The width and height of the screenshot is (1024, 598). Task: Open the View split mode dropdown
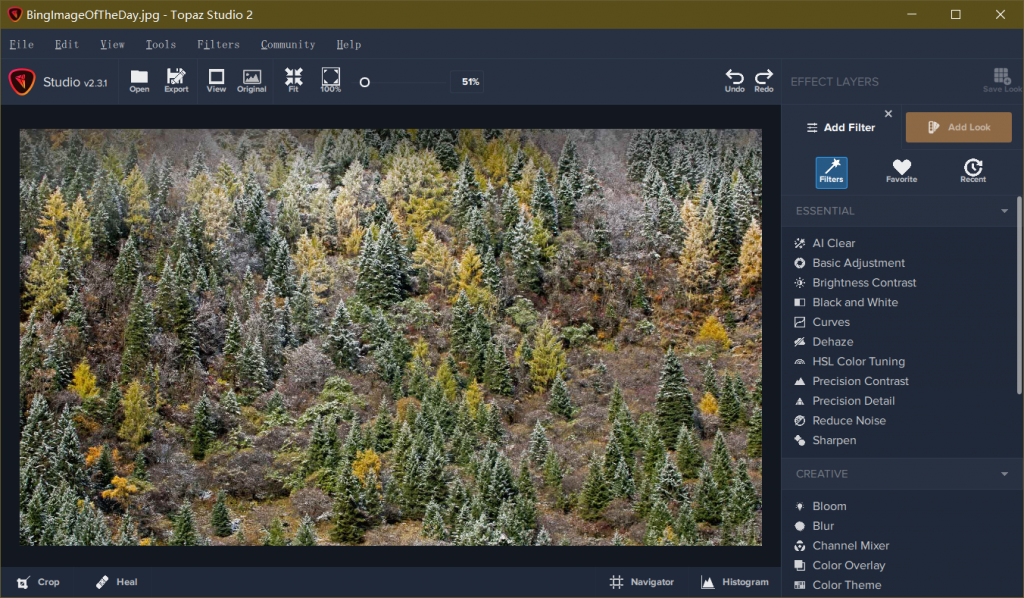click(x=216, y=80)
